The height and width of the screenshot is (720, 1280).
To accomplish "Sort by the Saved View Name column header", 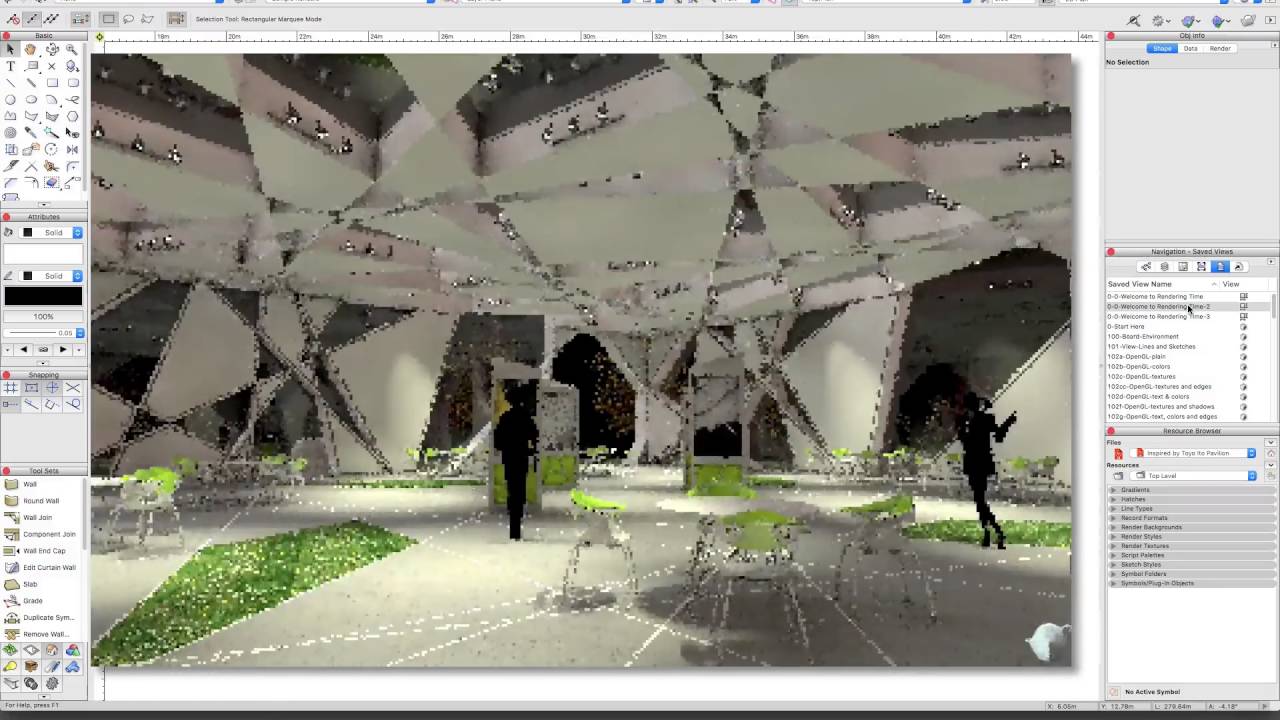I will pyautogui.click(x=1162, y=284).
